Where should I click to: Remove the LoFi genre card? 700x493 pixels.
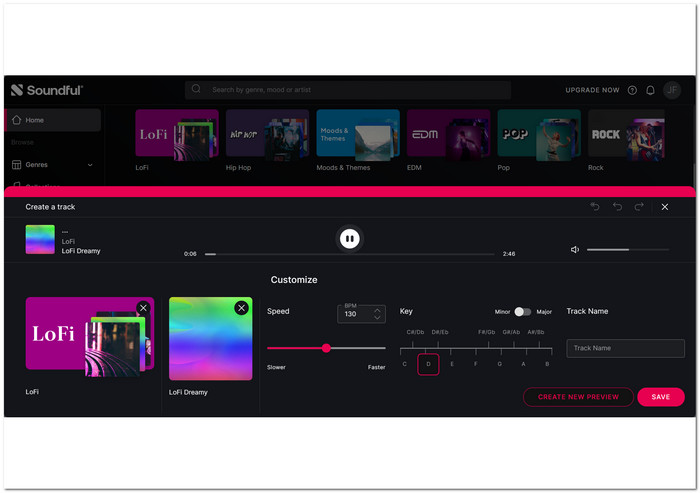(x=143, y=308)
